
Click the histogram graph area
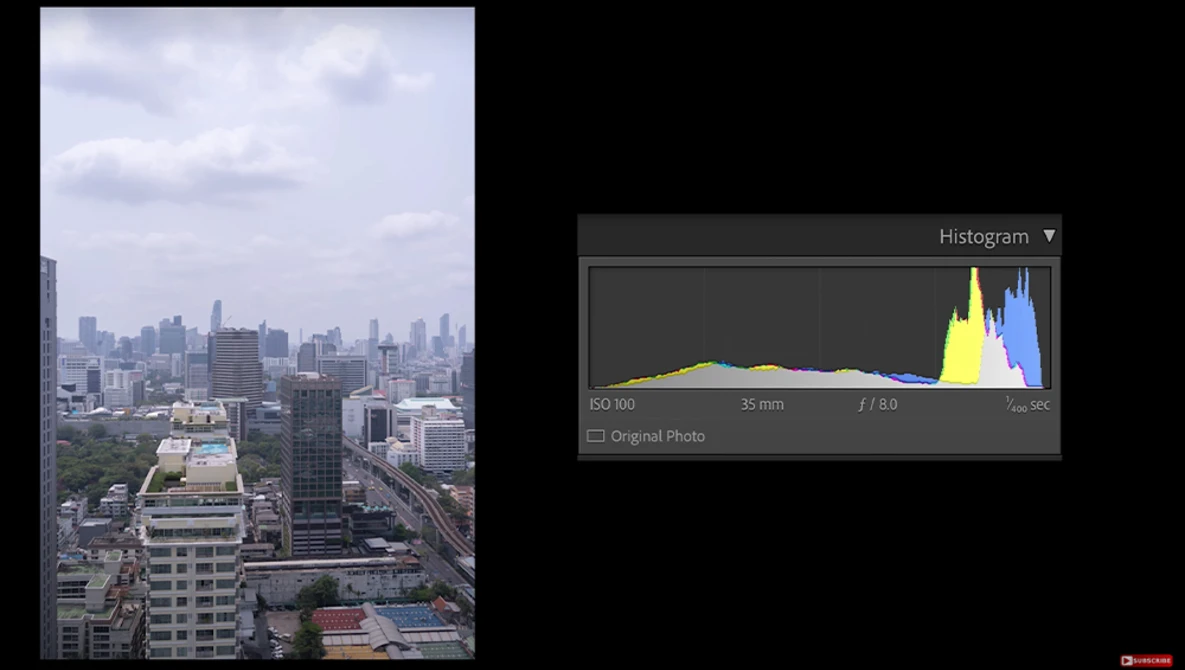(819, 327)
